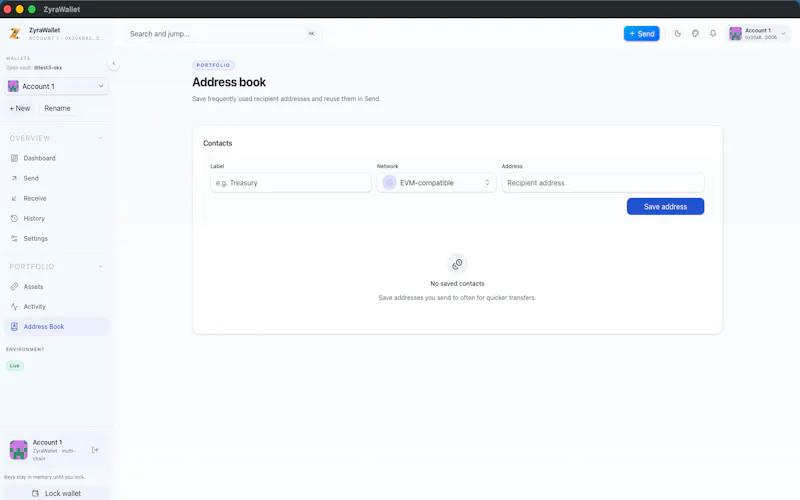
Task: Click the No saved contacts text
Action: tap(457, 284)
